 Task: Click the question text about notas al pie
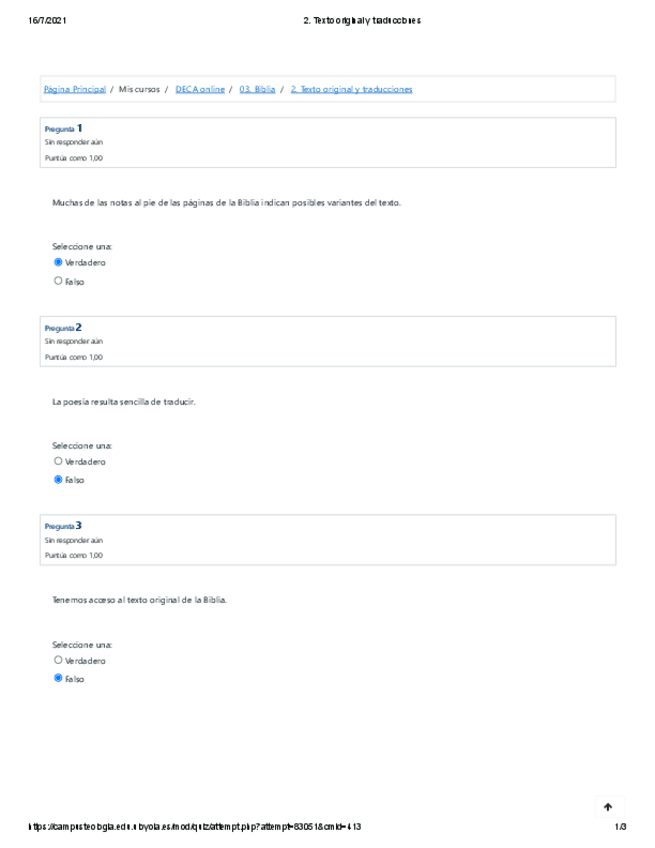coord(226,203)
